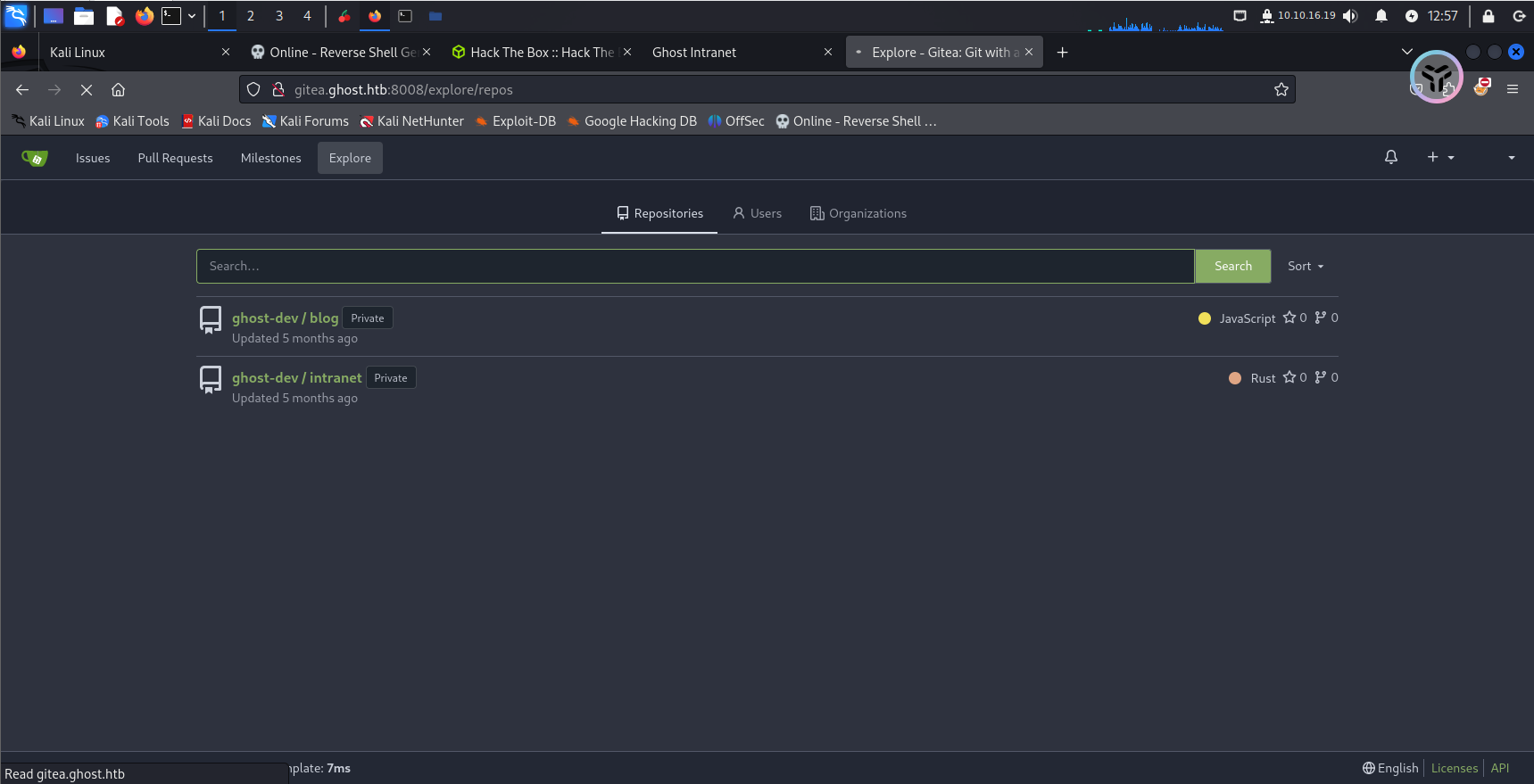Click the Gitea home logo icon

click(34, 158)
